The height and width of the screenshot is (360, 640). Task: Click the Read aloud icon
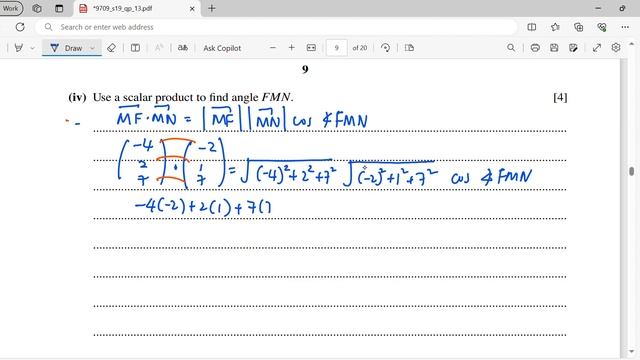click(159, 48)
